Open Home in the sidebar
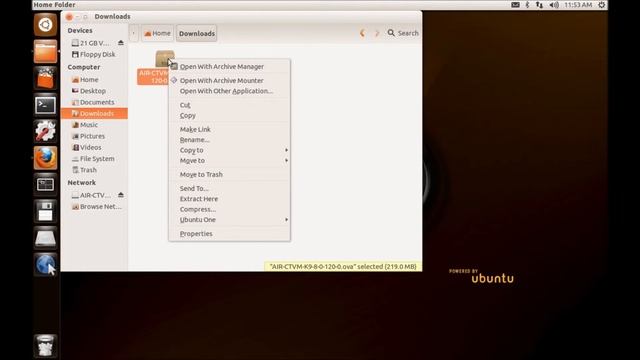Image resolution: width=640 pixels, height=360 pixels. pos(85,80)
